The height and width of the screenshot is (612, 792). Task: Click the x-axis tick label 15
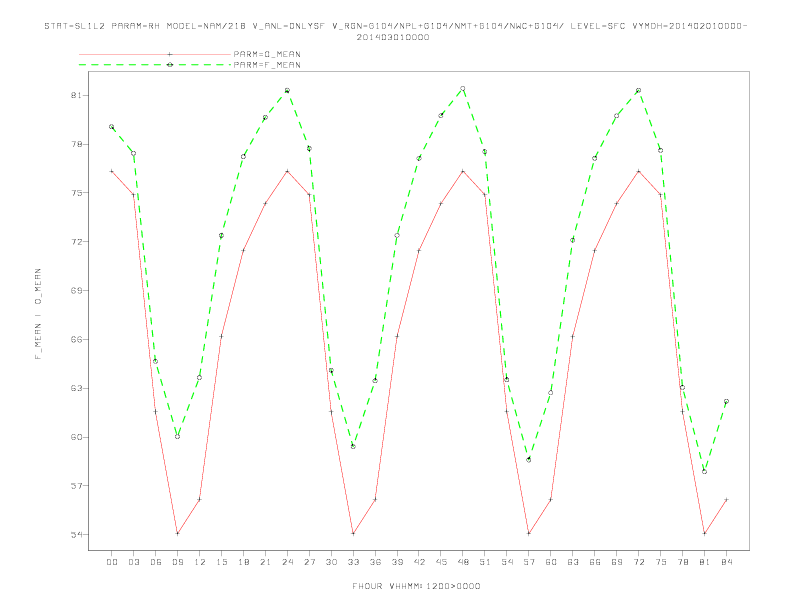tap(221, 562)
